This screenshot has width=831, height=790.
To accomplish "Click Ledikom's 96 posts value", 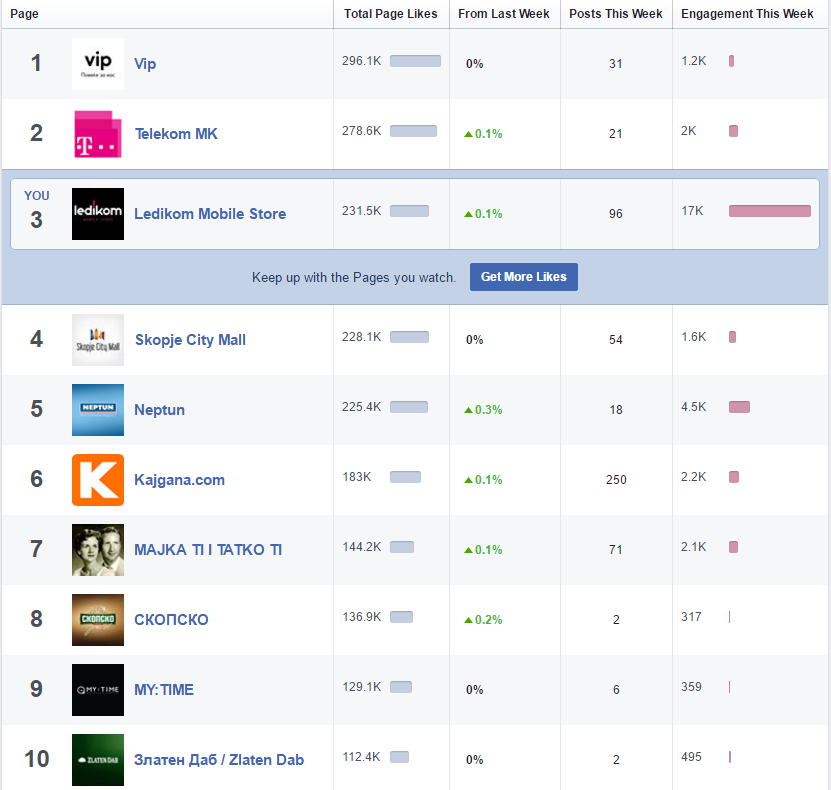I will click(x=616, y=214).
